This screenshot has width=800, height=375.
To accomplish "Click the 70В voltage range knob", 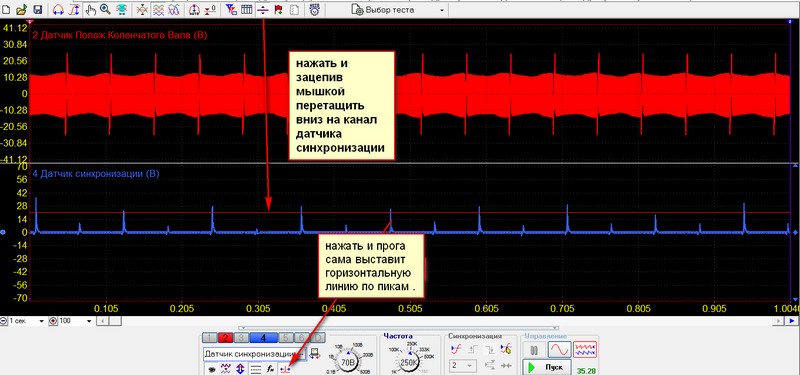I will point(348,363).
